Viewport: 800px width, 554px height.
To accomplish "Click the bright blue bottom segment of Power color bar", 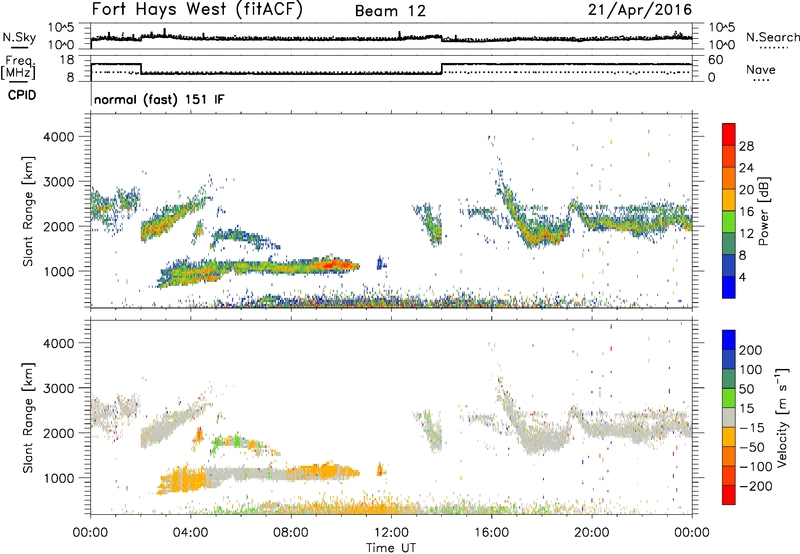I will [729, 287].
